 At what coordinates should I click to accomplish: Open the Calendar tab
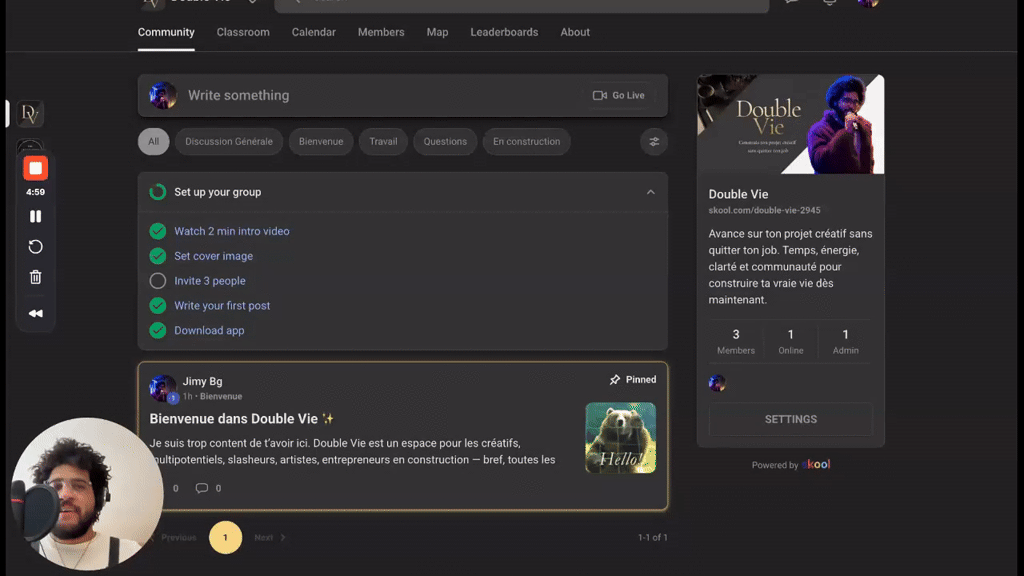313,32
